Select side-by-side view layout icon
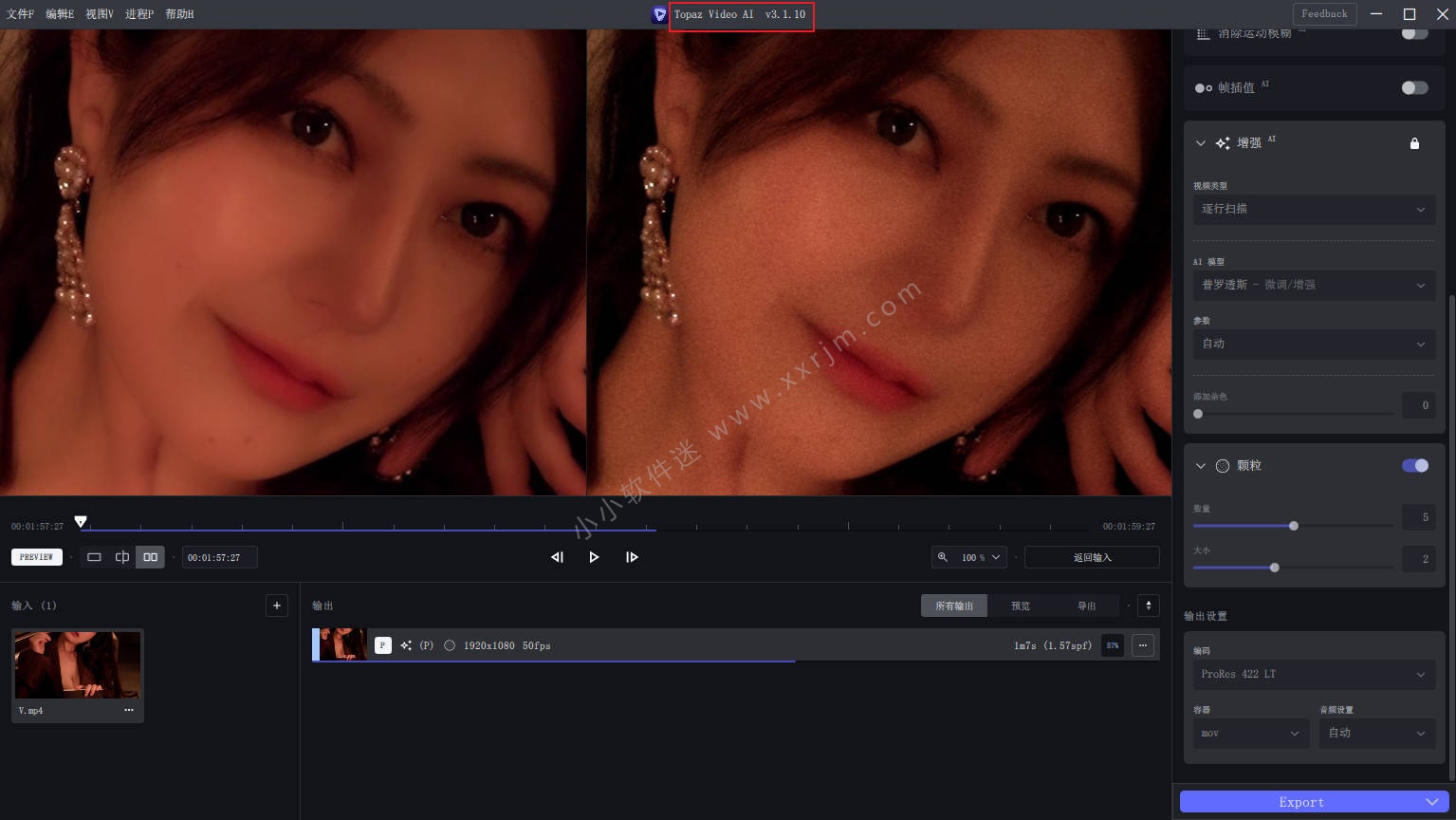 click(151, 557)
